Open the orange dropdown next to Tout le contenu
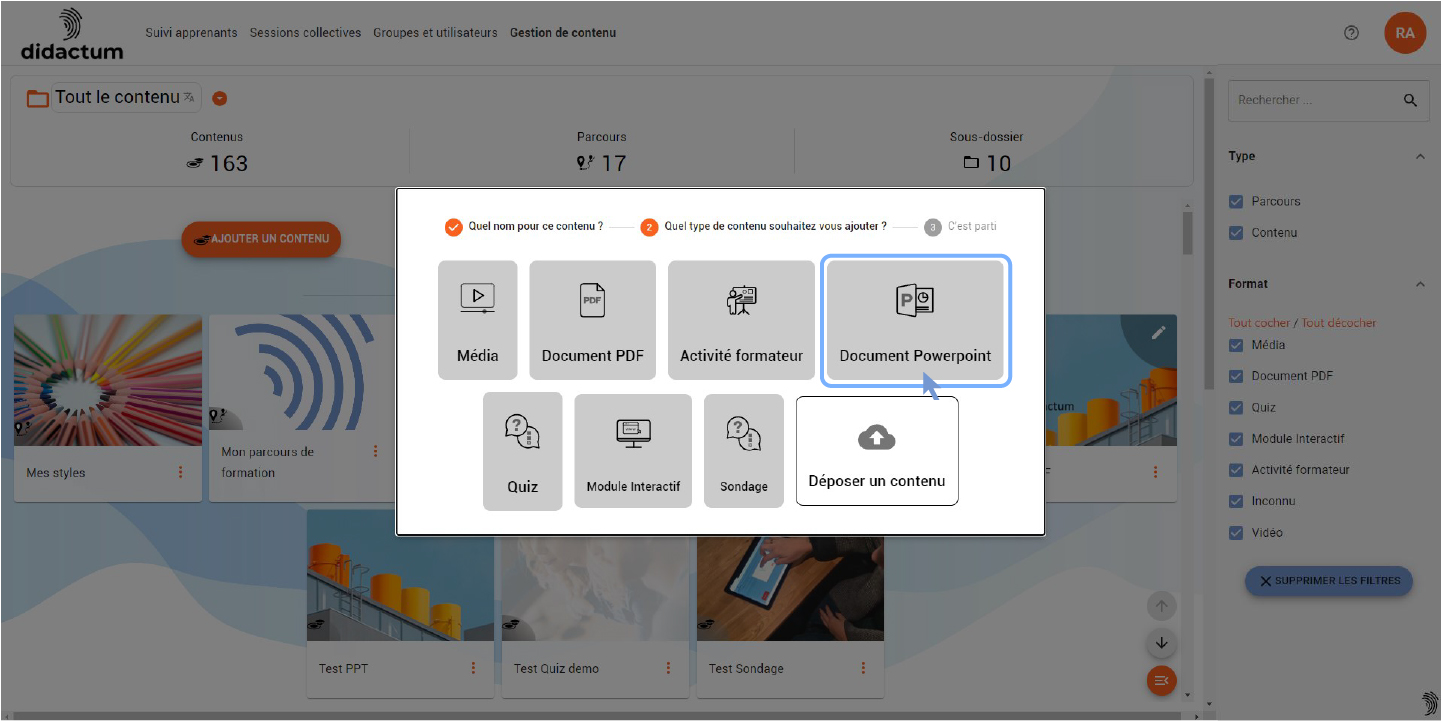The height and width of the screenshot is (721, 1442). pos(220,98)
